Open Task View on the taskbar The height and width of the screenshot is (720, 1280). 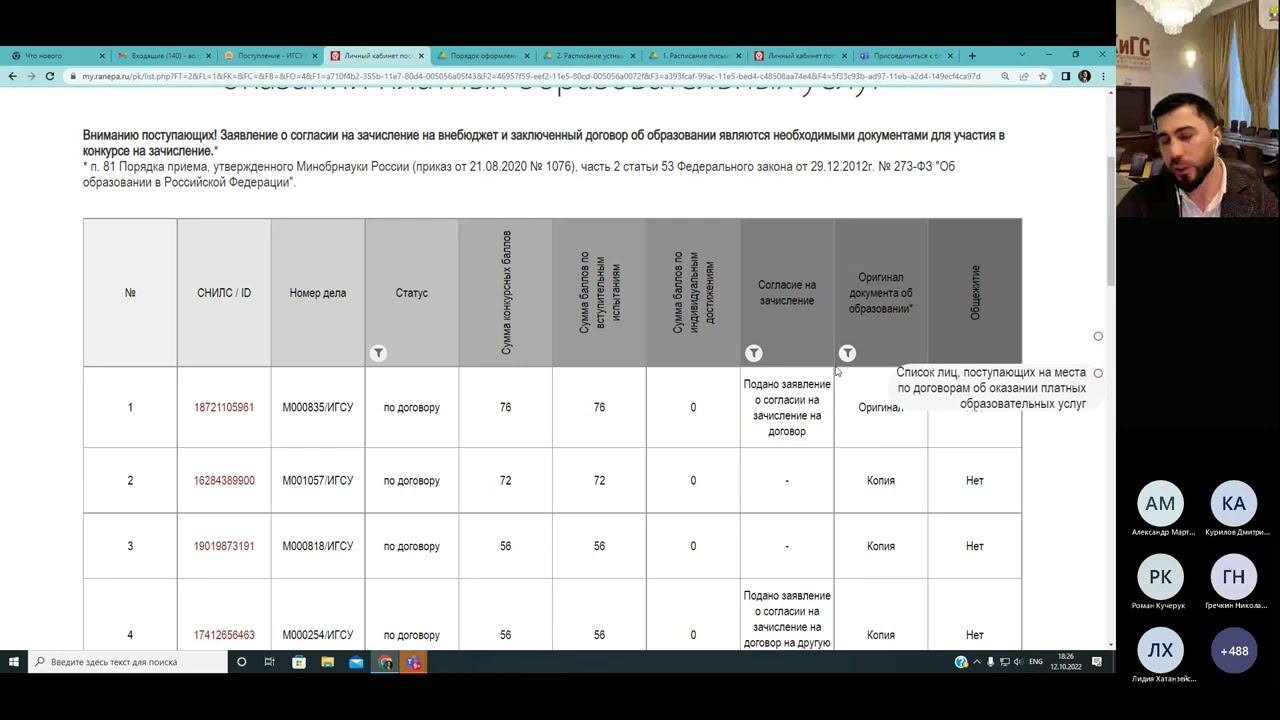(269, 662)
